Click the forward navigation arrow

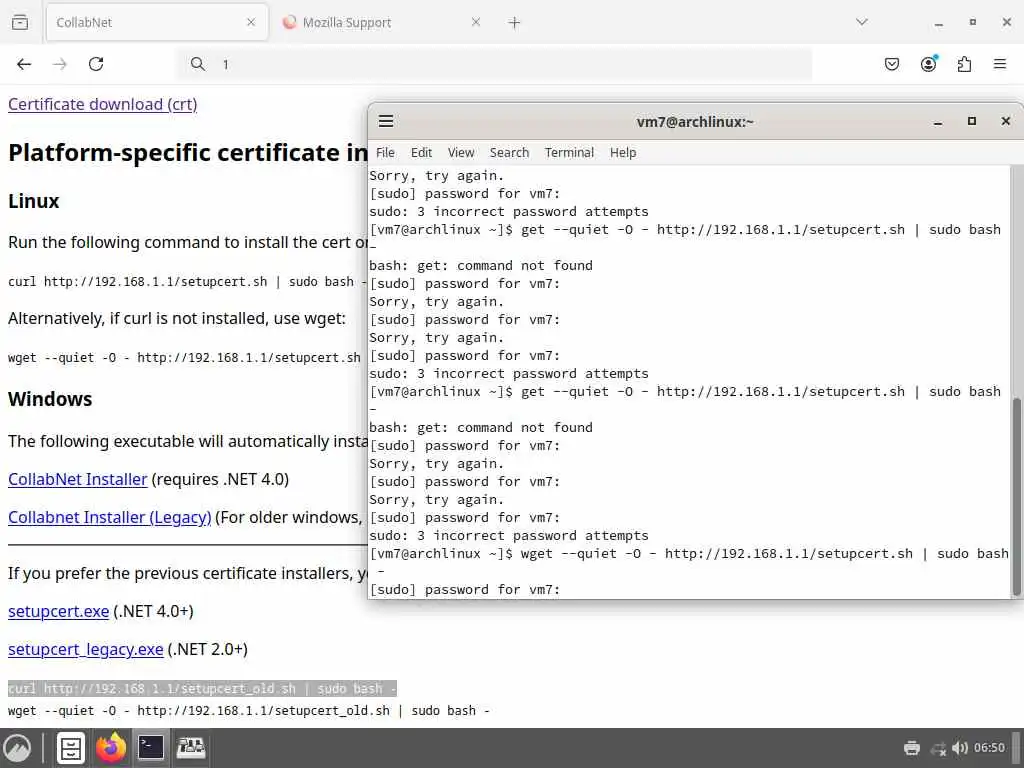coord(60,64)
